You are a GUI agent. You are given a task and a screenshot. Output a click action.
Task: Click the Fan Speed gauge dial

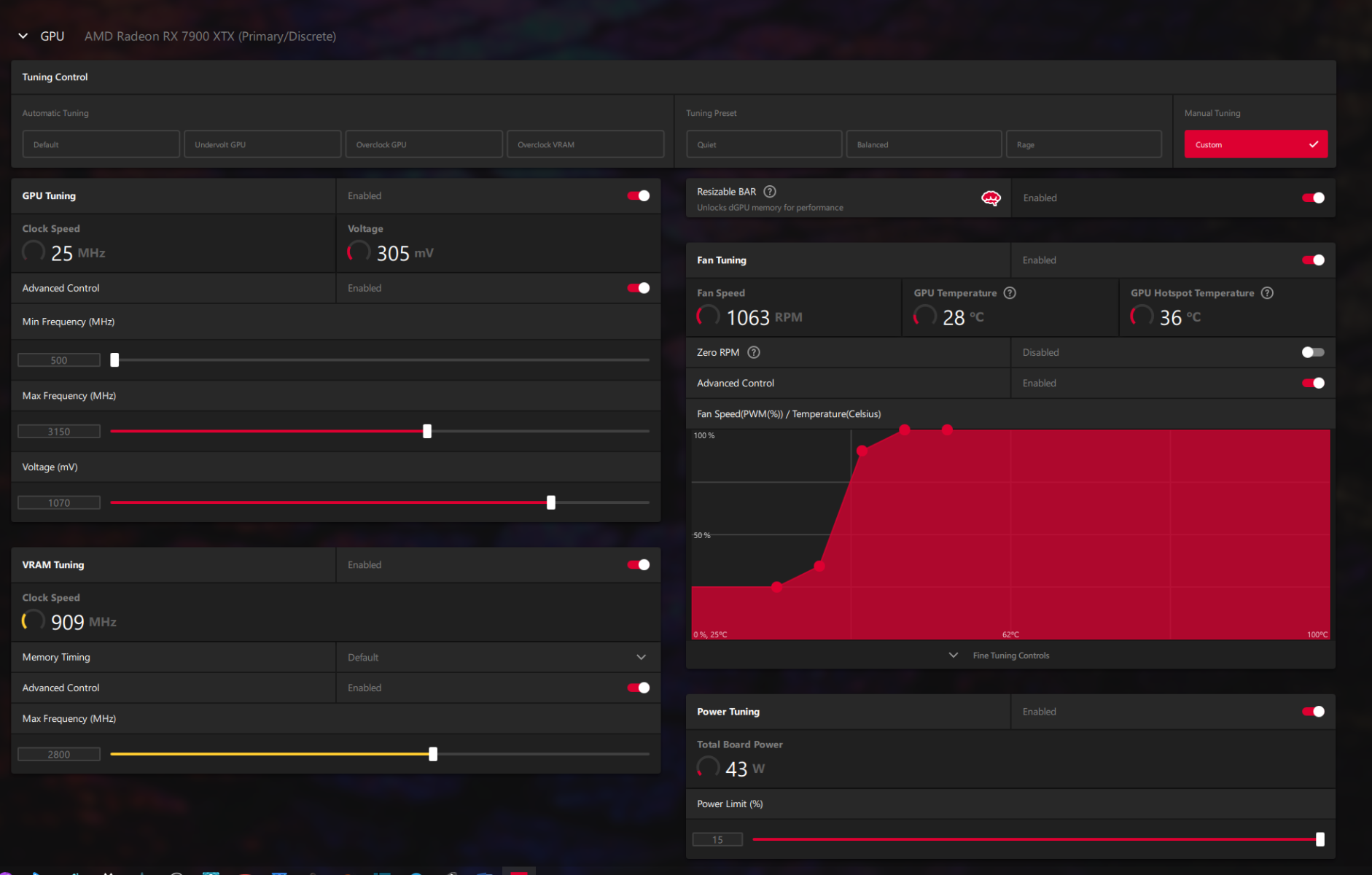(708, 316)
